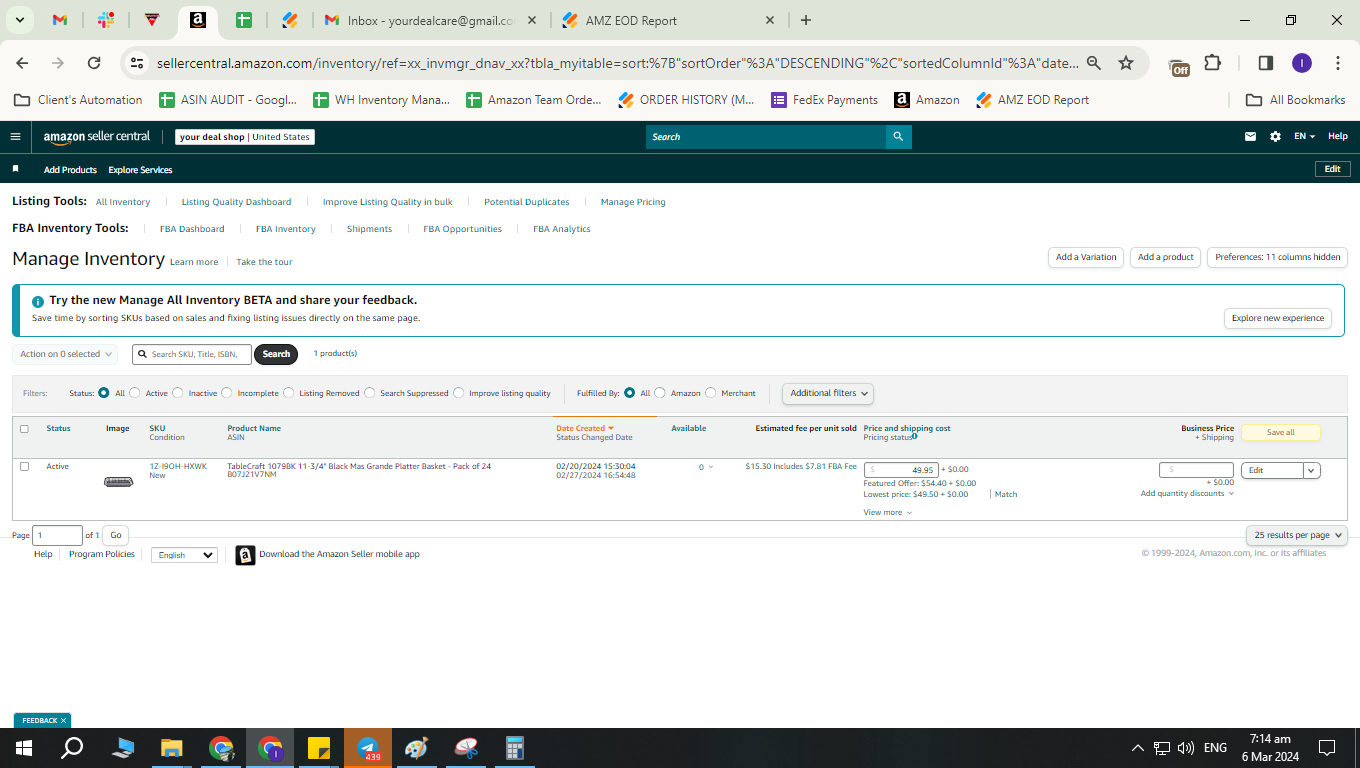Open the 25 results per page dropdown

coord(1297,535)
